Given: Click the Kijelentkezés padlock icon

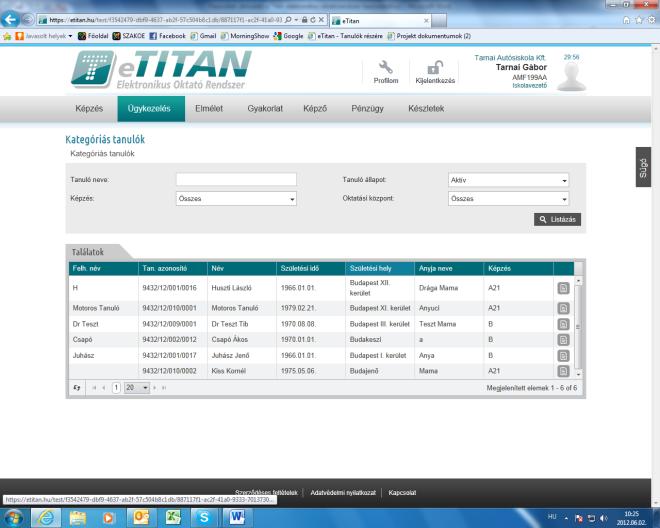Looking at the screenshot, I should point(435,67).
